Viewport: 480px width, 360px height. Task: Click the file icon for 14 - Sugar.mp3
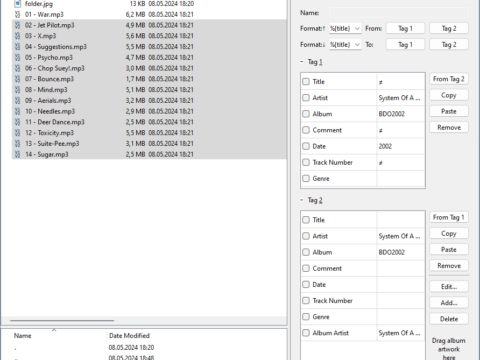tap(18, 154)
